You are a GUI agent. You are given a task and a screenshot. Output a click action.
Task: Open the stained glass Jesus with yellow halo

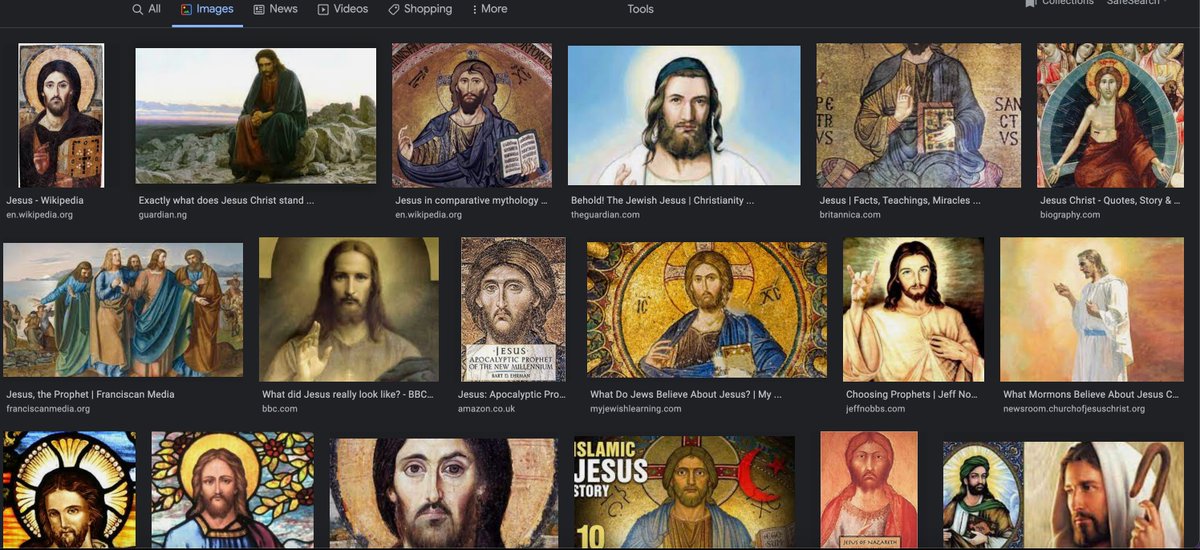(x=70, y=490)
